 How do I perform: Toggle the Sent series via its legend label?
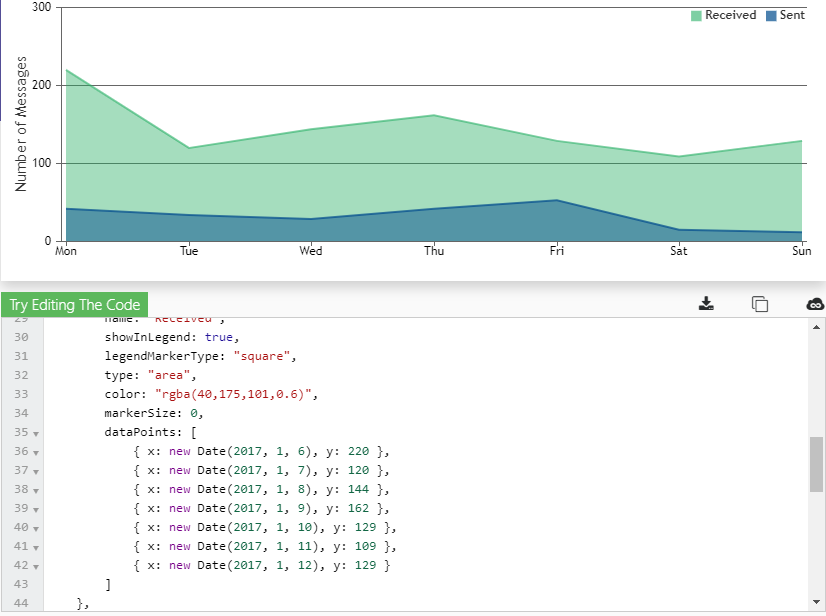(795, 15)
